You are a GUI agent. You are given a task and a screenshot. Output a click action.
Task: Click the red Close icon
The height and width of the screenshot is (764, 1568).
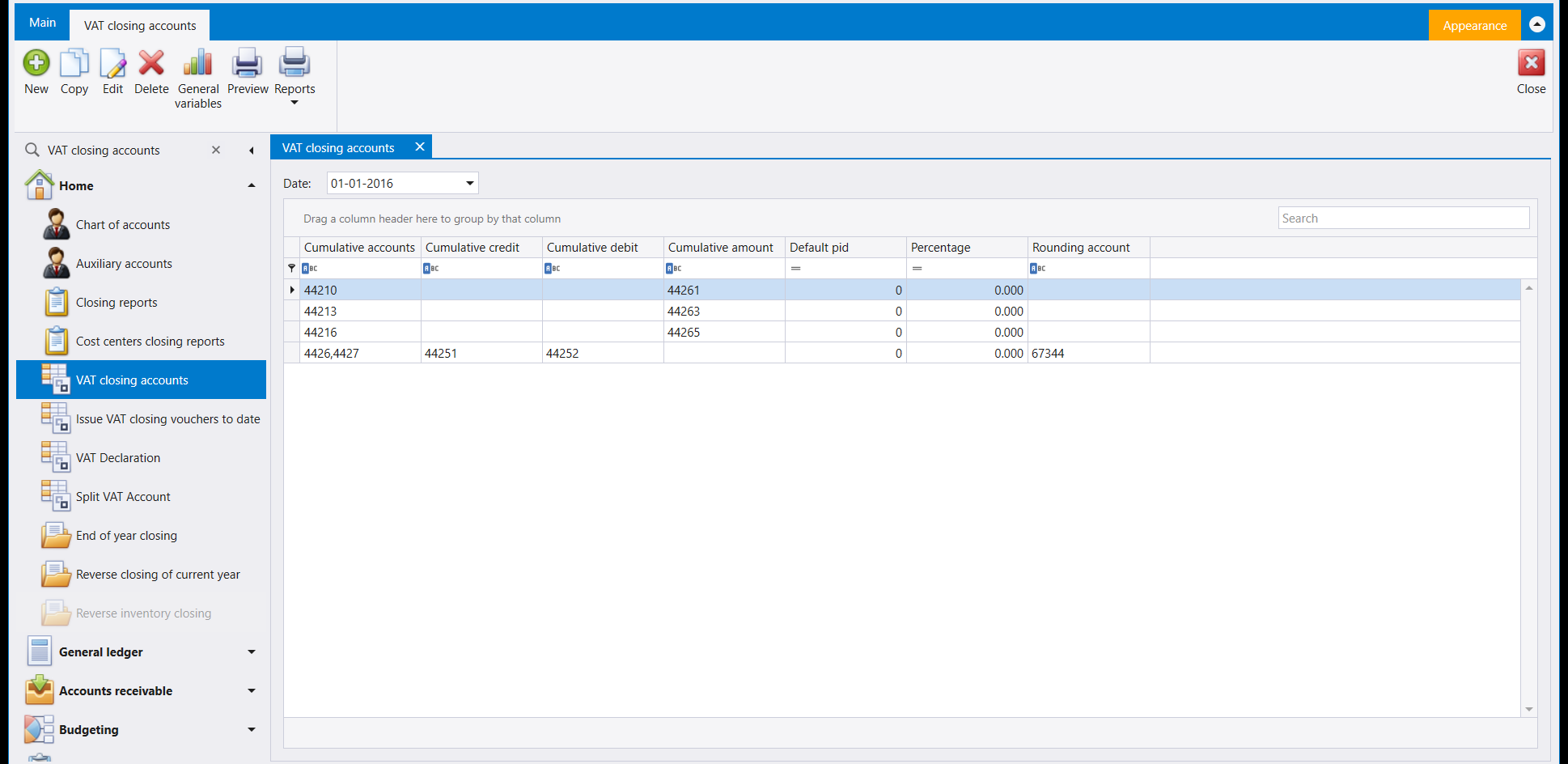click(1531, 63)
